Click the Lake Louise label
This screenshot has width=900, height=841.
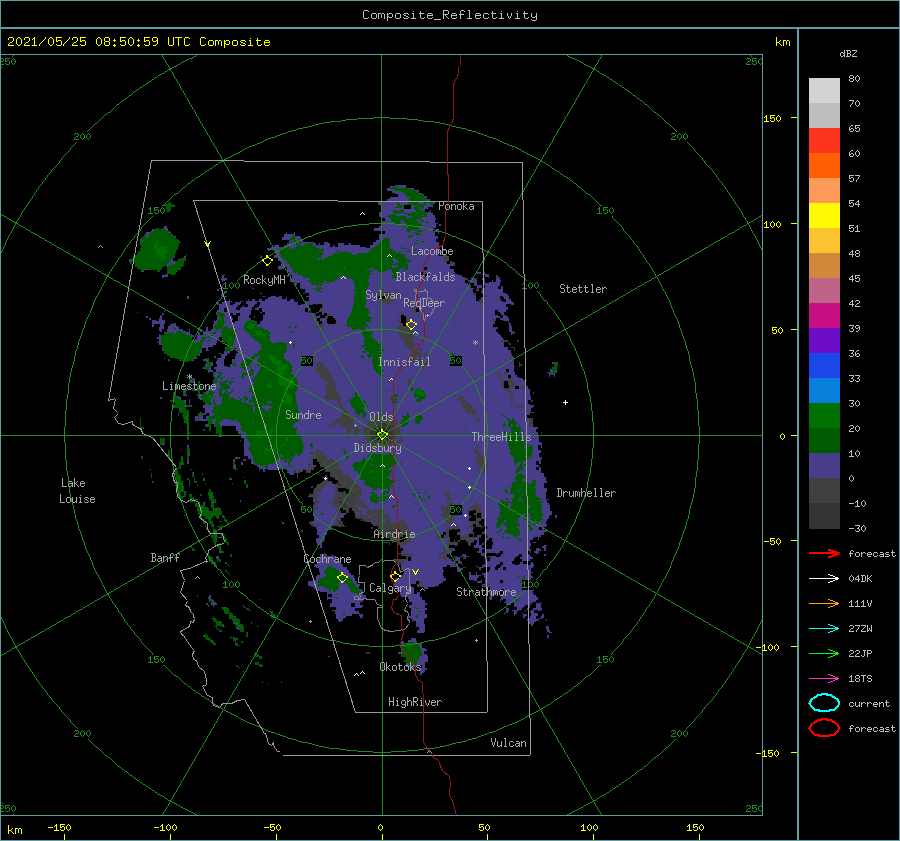pos(77,491)
